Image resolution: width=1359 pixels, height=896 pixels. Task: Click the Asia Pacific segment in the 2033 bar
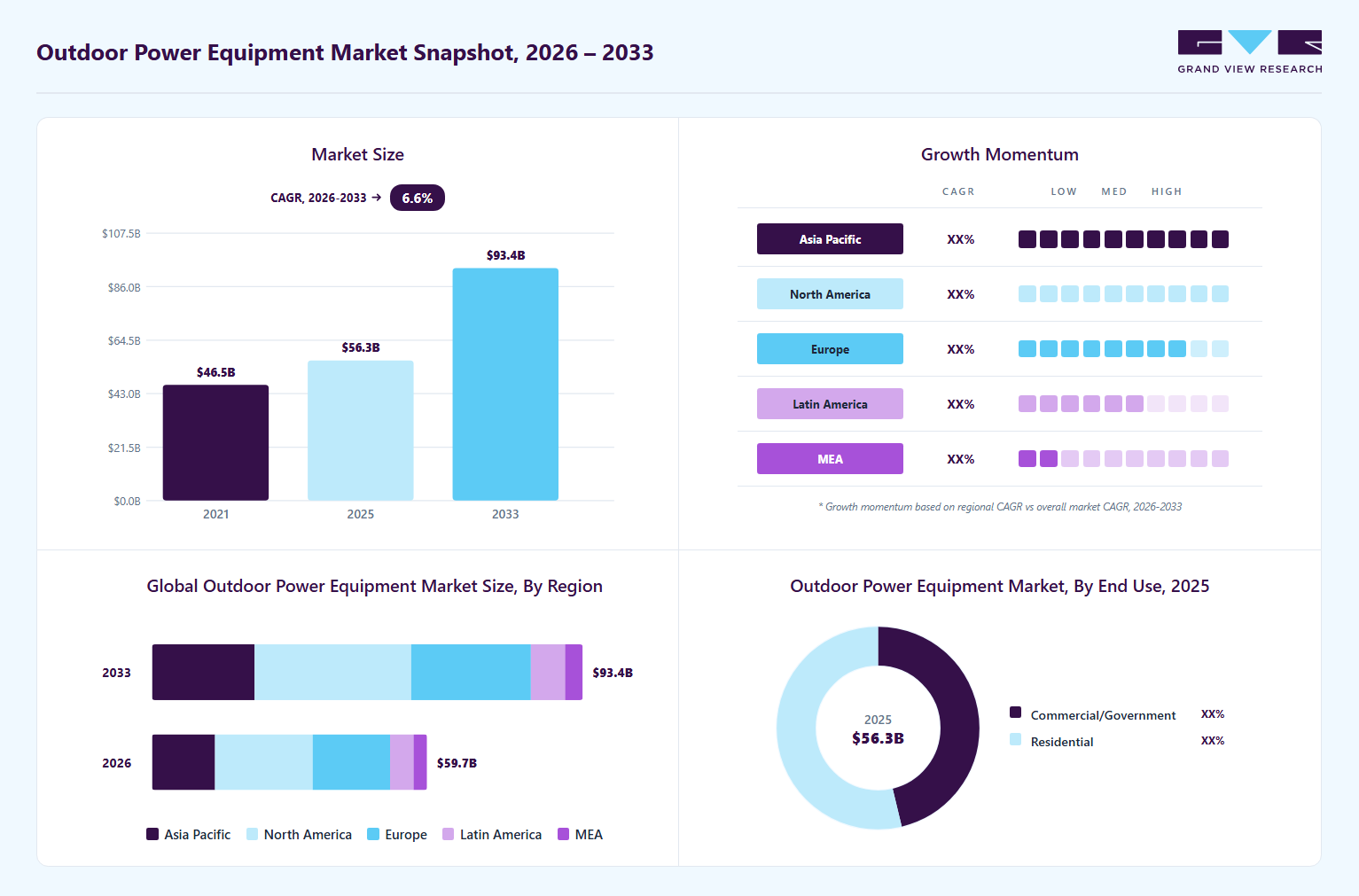203,672
